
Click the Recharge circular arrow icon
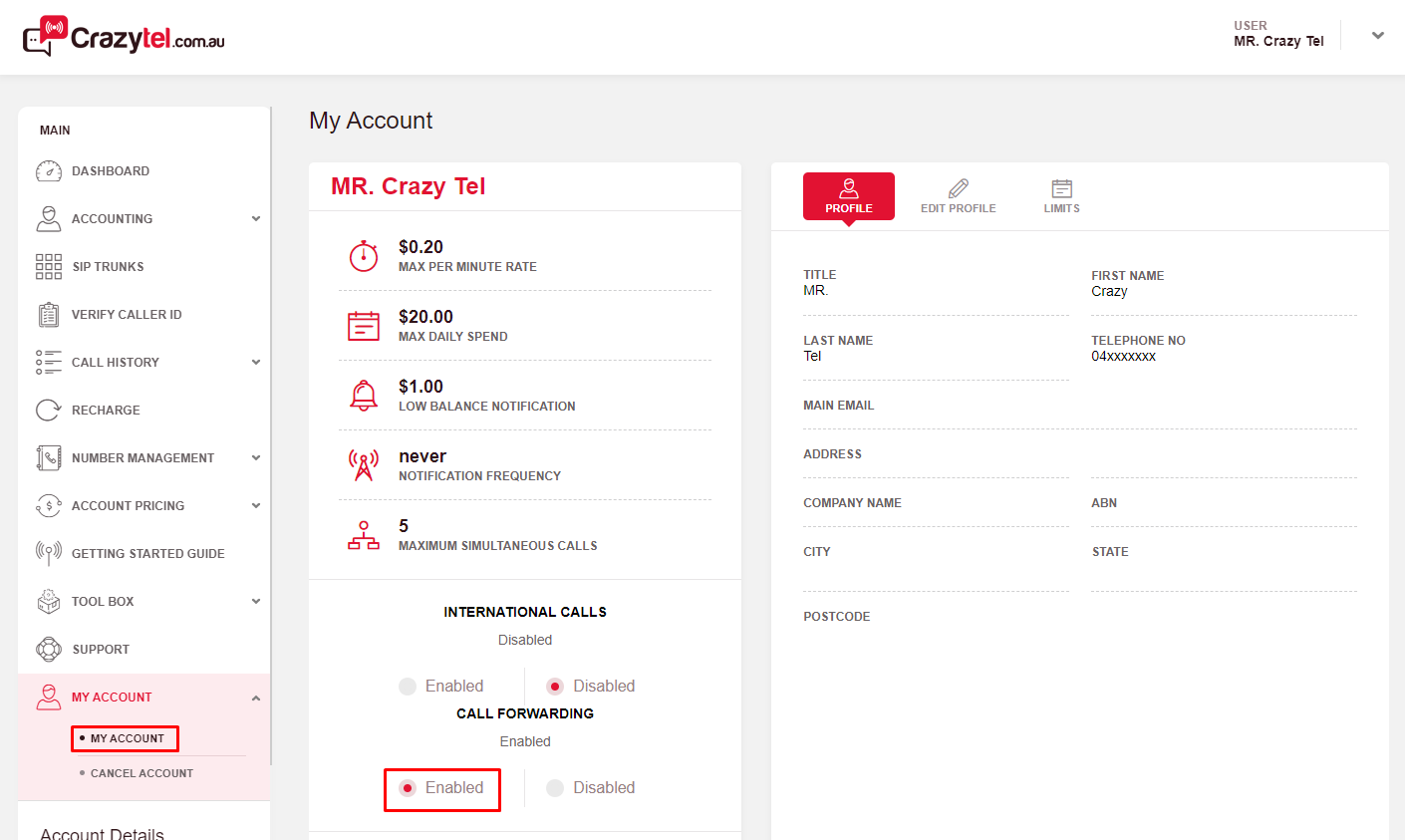pos(49,411)
